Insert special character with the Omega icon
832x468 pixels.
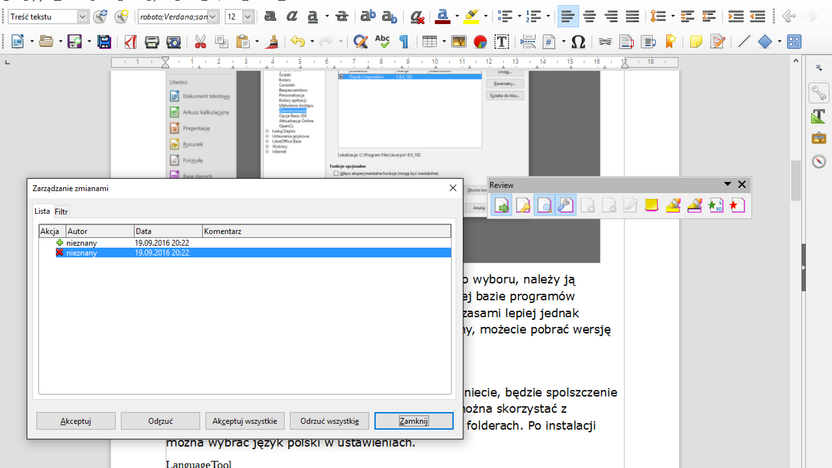tap(578, 41)
